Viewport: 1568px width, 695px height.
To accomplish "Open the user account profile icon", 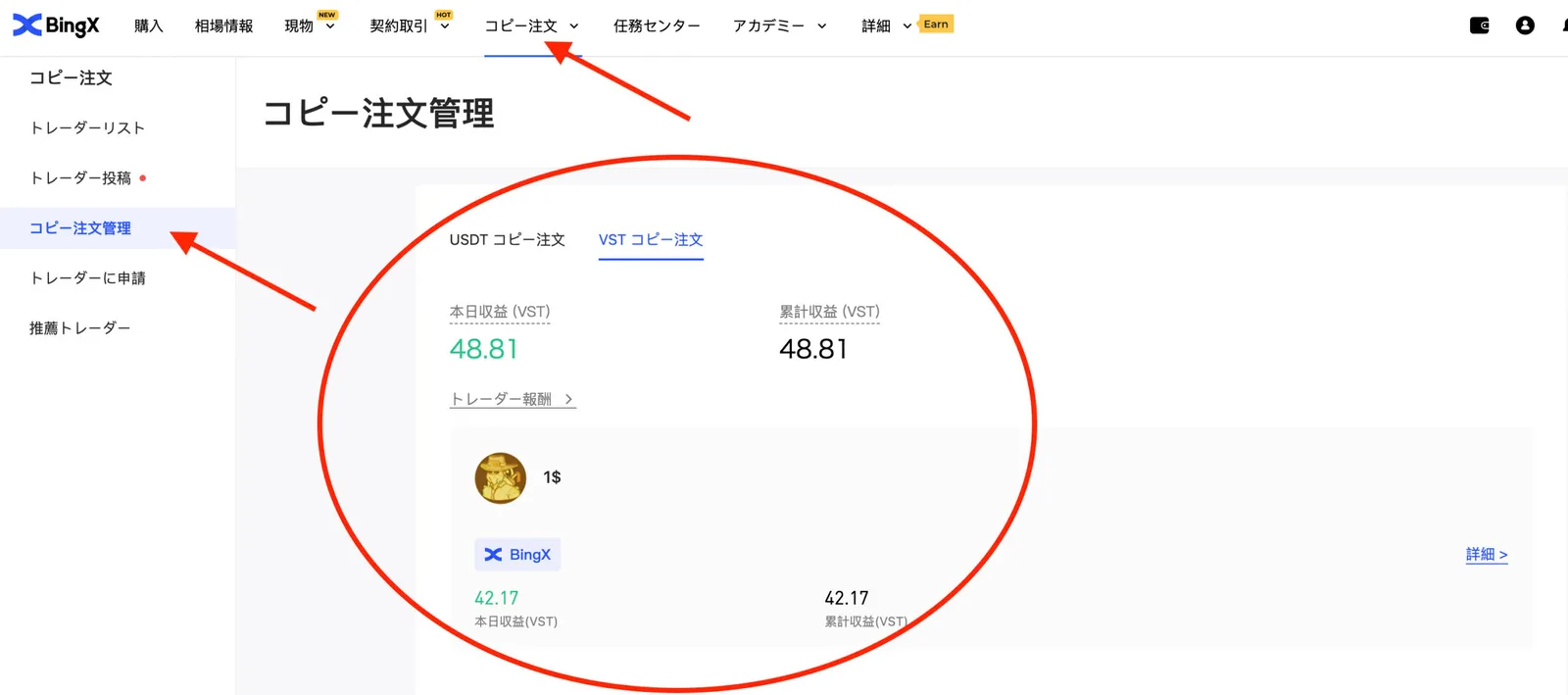I will [x=1525, y=25].
